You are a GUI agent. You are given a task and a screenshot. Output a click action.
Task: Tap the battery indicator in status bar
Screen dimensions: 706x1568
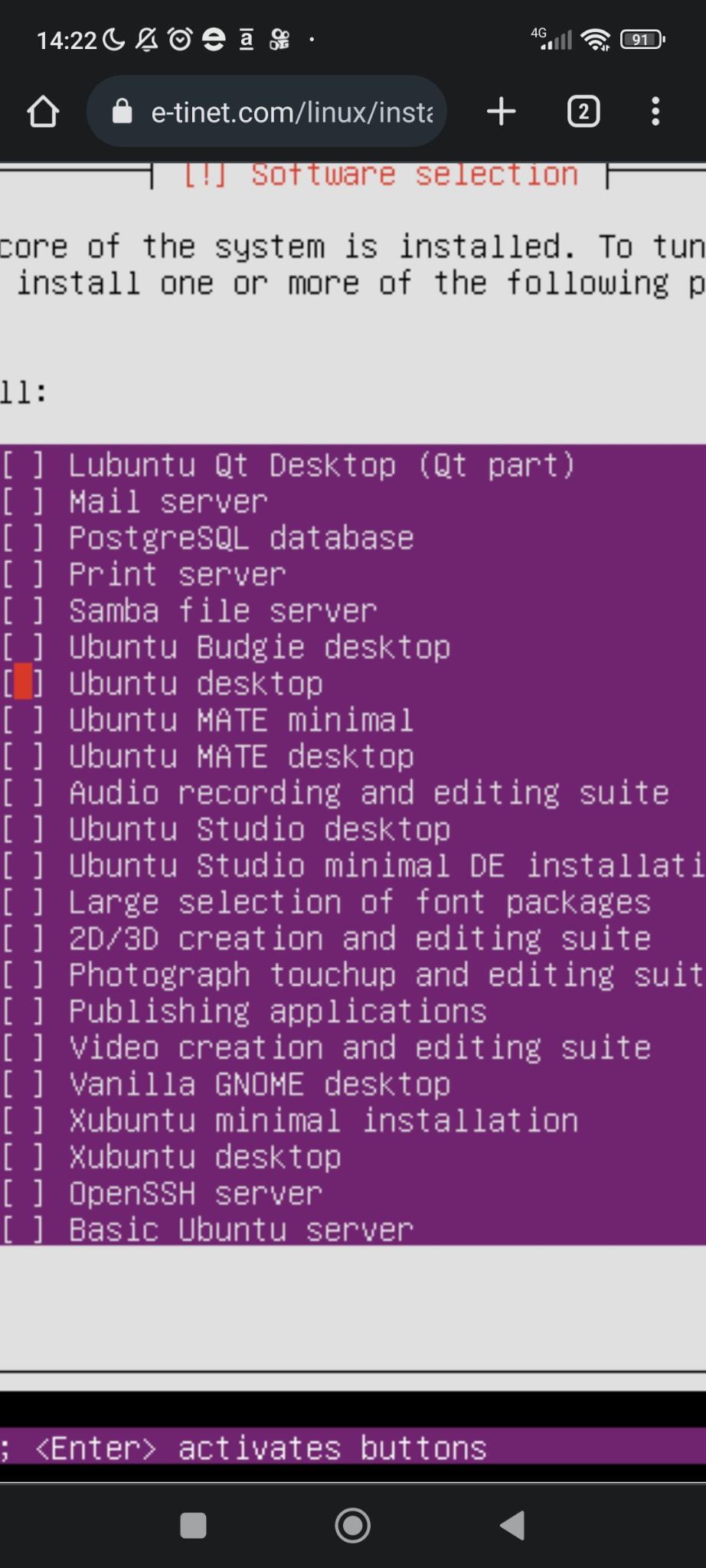pos(642,39)
